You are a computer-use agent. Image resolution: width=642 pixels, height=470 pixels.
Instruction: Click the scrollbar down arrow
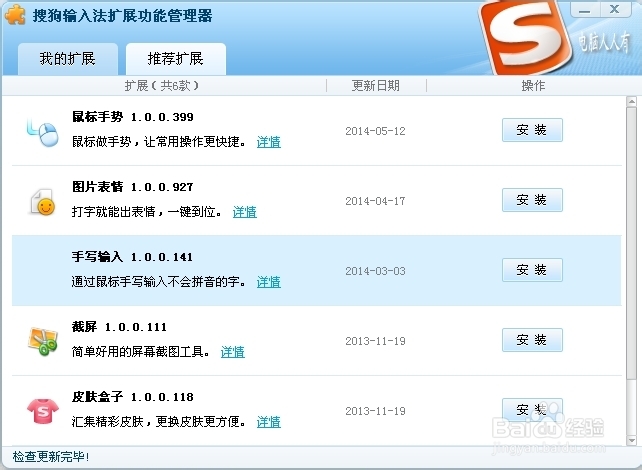pos(631,441)
